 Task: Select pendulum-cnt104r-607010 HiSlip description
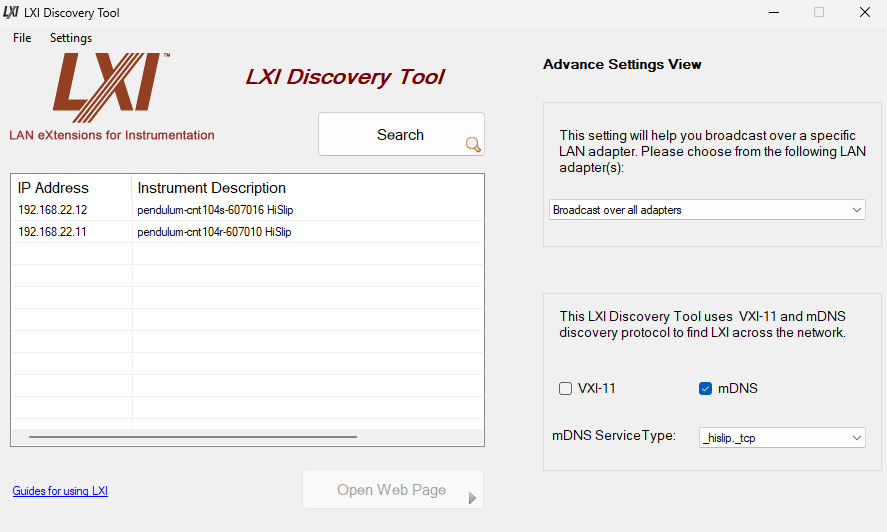[x=214, y=232]
